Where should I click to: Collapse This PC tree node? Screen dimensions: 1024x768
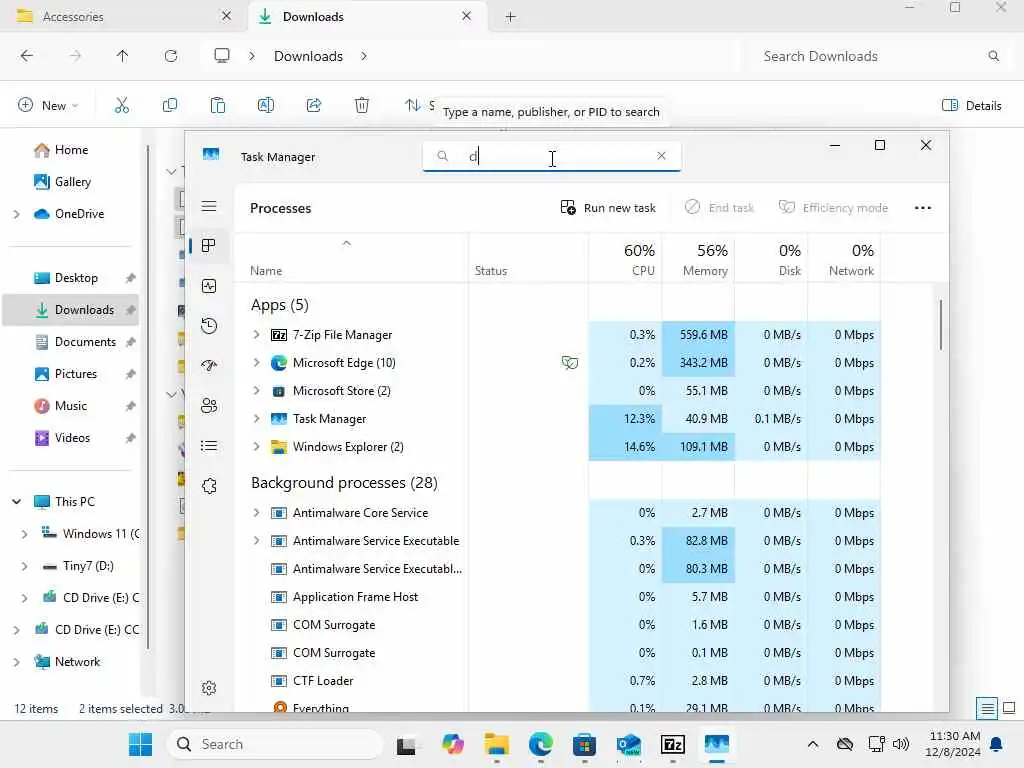point(16,502)
